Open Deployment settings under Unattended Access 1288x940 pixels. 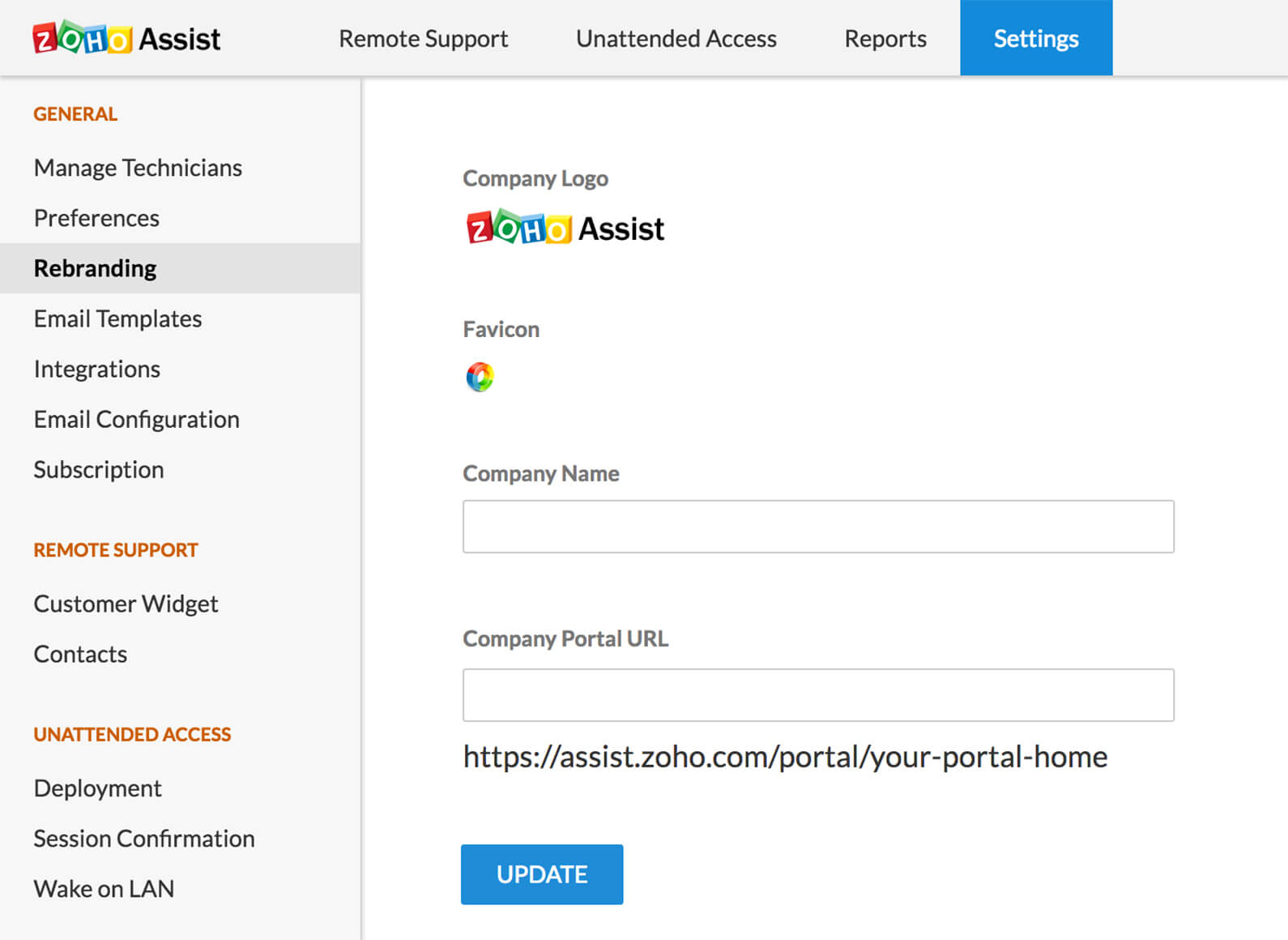click(x=97, y=788)
